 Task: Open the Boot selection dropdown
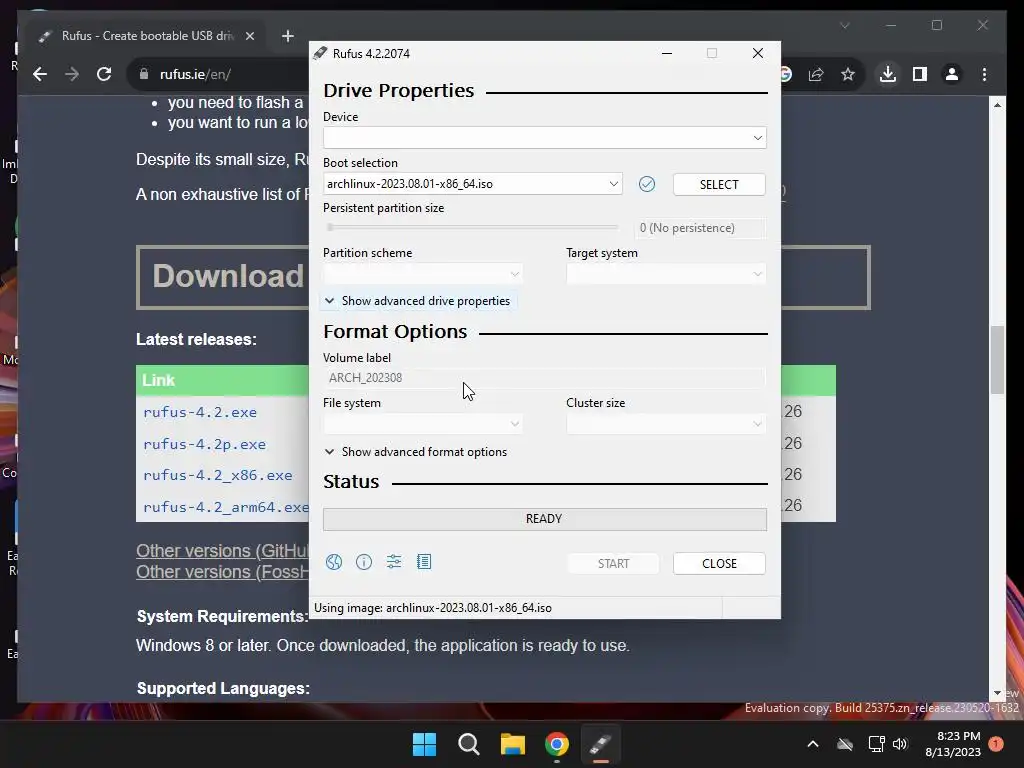473,184
